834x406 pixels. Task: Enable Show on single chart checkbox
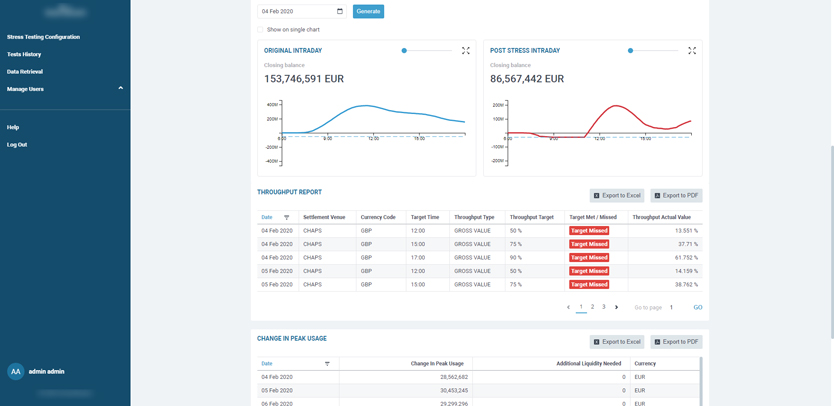coord(262,30)
